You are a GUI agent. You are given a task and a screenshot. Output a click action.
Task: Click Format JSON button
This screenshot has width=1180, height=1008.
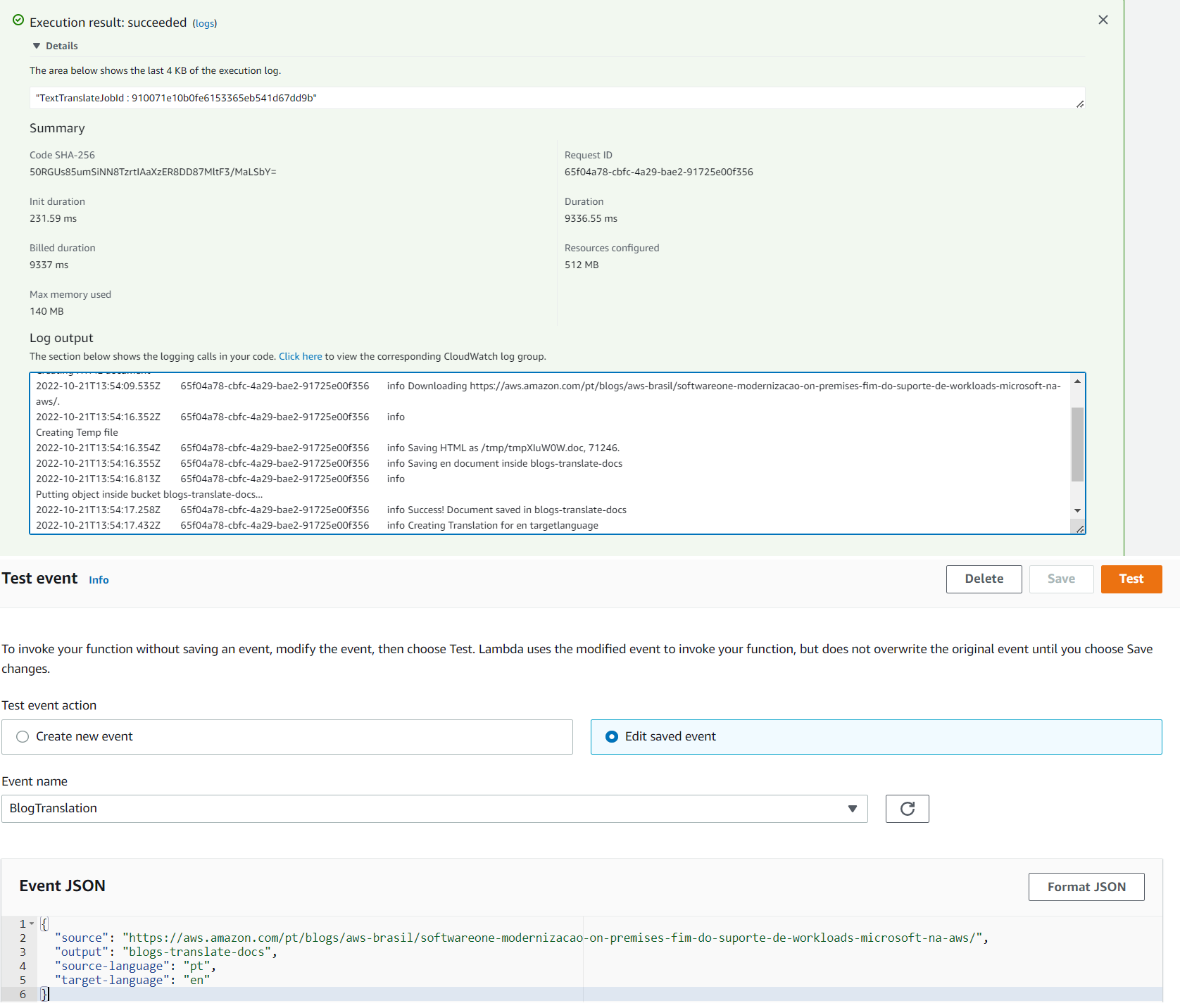pos(1086,886)
